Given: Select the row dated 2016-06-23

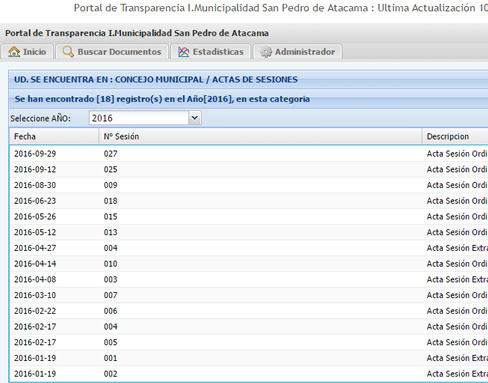Looking at the screenshot, I should coord(249,201).
